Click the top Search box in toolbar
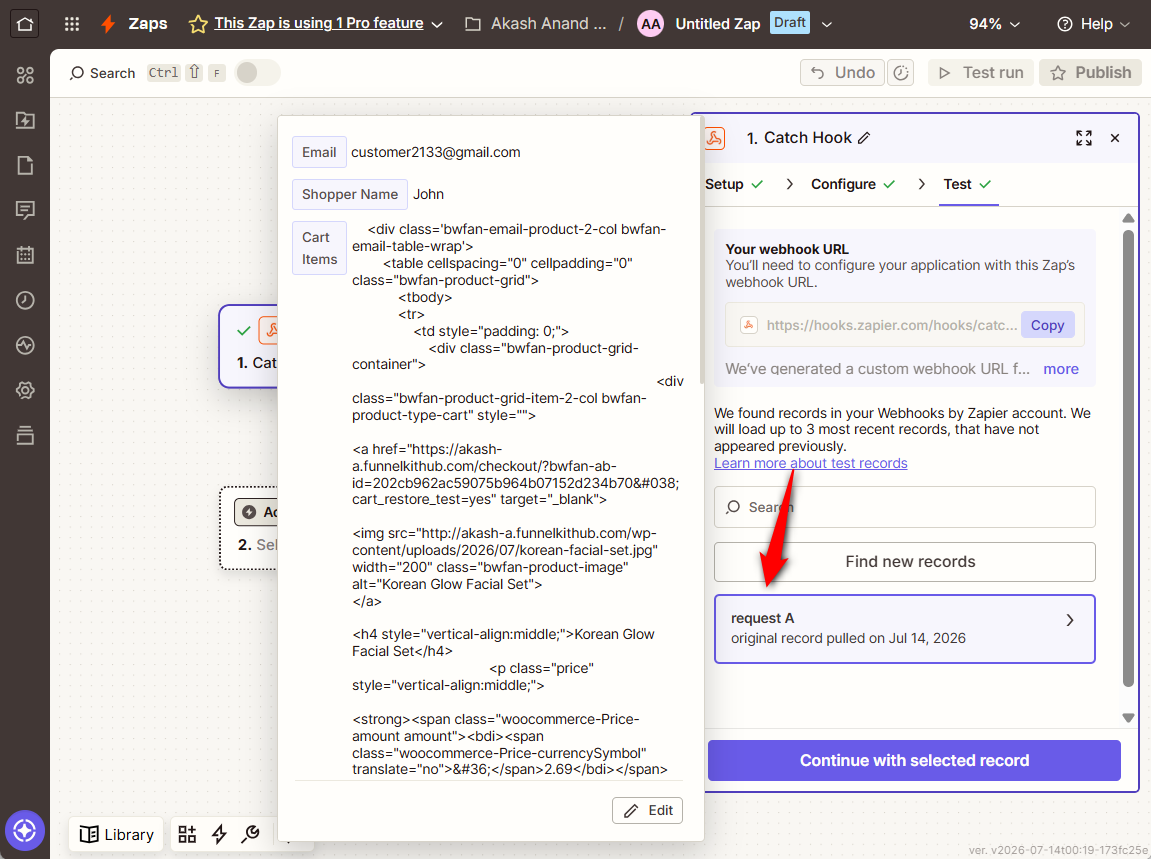This screenshot has height=859, width=1151. [x=102, y=73]
